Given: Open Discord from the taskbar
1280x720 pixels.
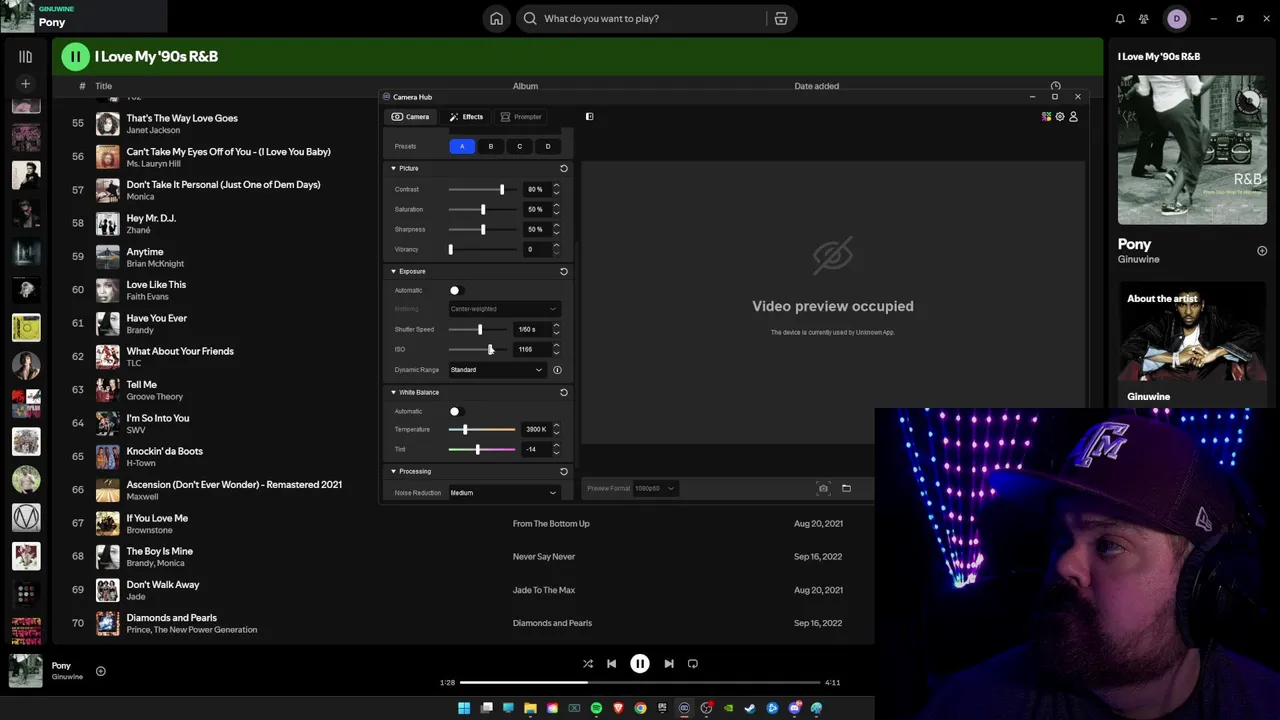Looking at the screenshot, I should [795, 708].
